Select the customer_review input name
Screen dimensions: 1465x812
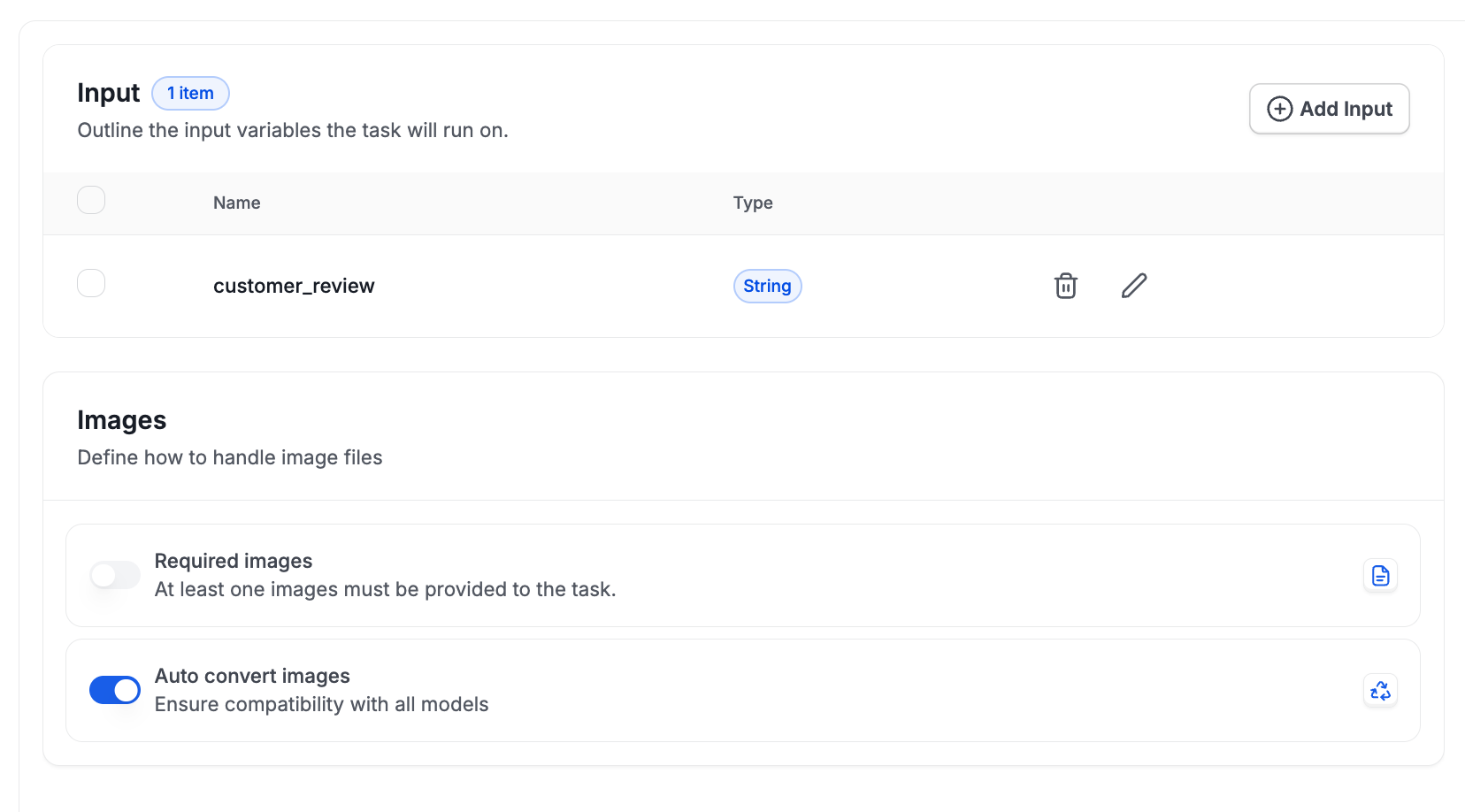(294, 287)
